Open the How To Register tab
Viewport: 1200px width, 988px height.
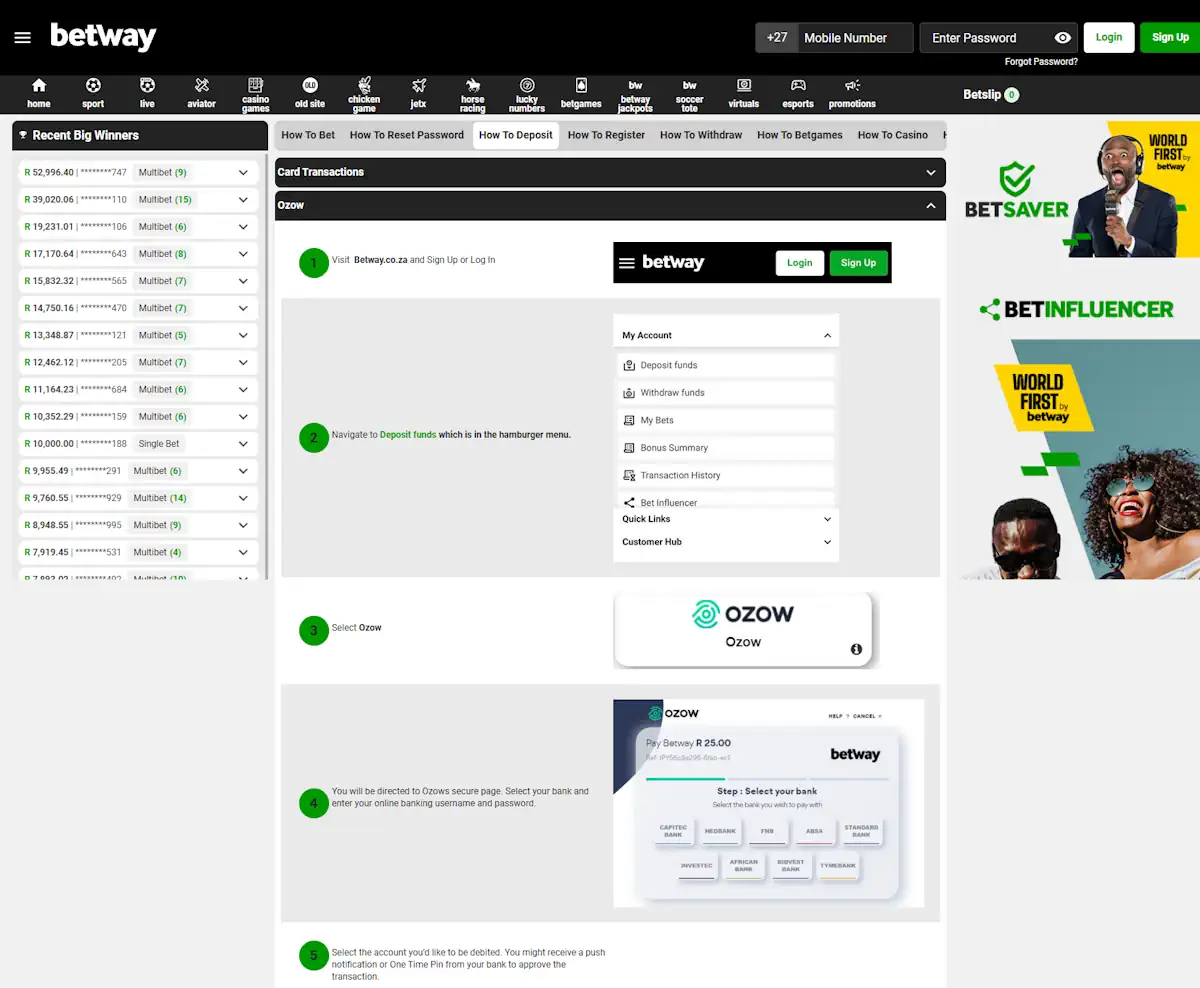point(606,134)
